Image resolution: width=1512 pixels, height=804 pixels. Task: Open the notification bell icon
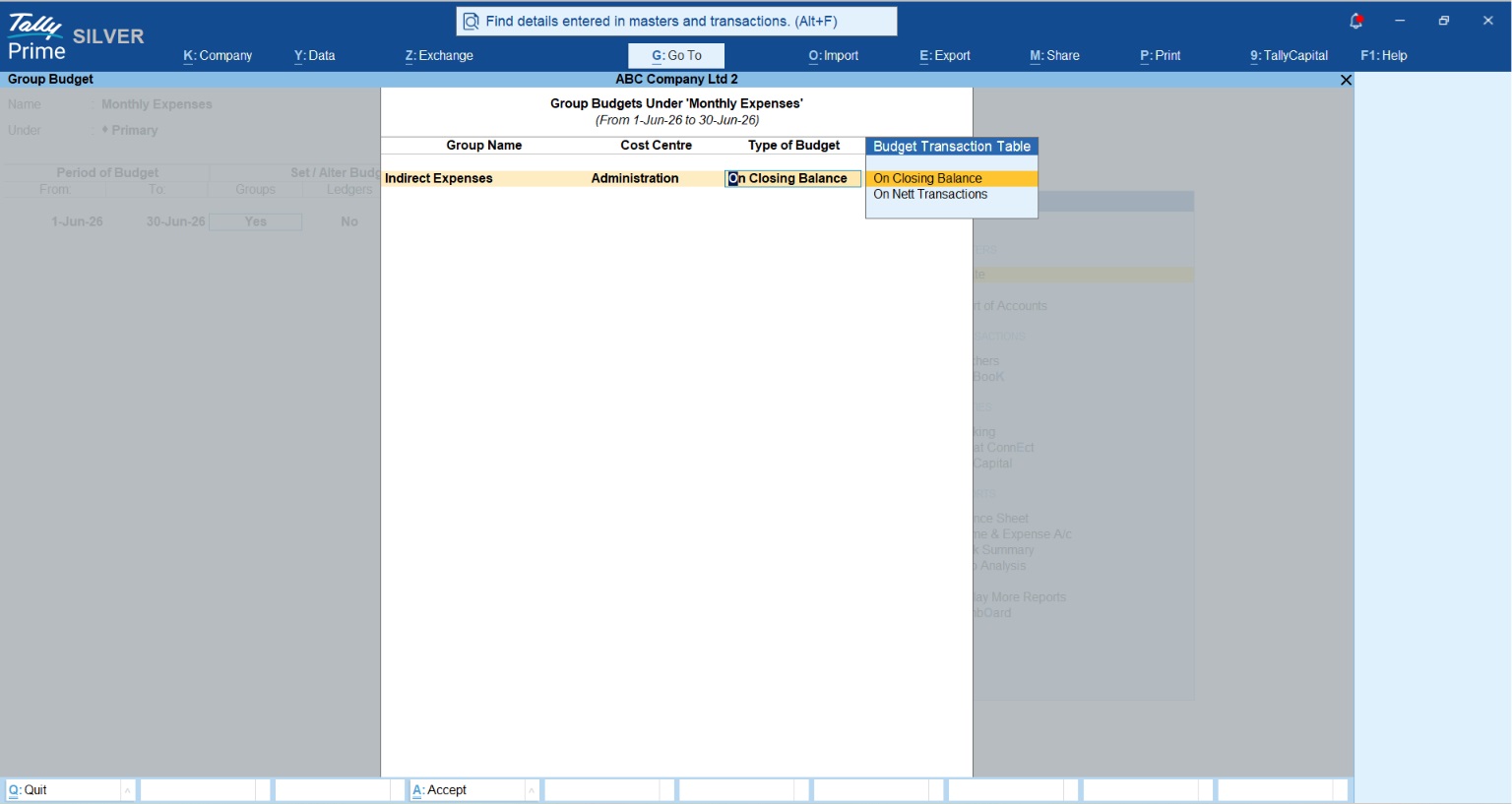[x=1355, y=21]
